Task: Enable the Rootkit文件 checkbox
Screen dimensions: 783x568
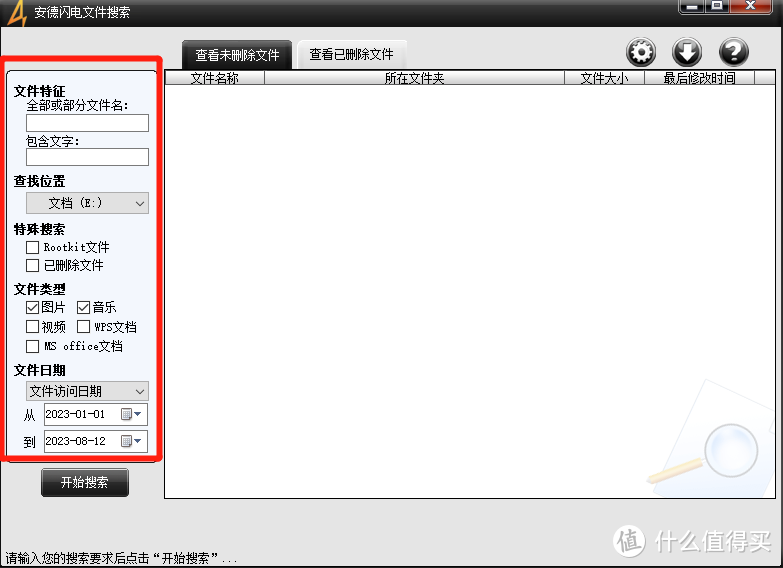Action: coord(32,247)
